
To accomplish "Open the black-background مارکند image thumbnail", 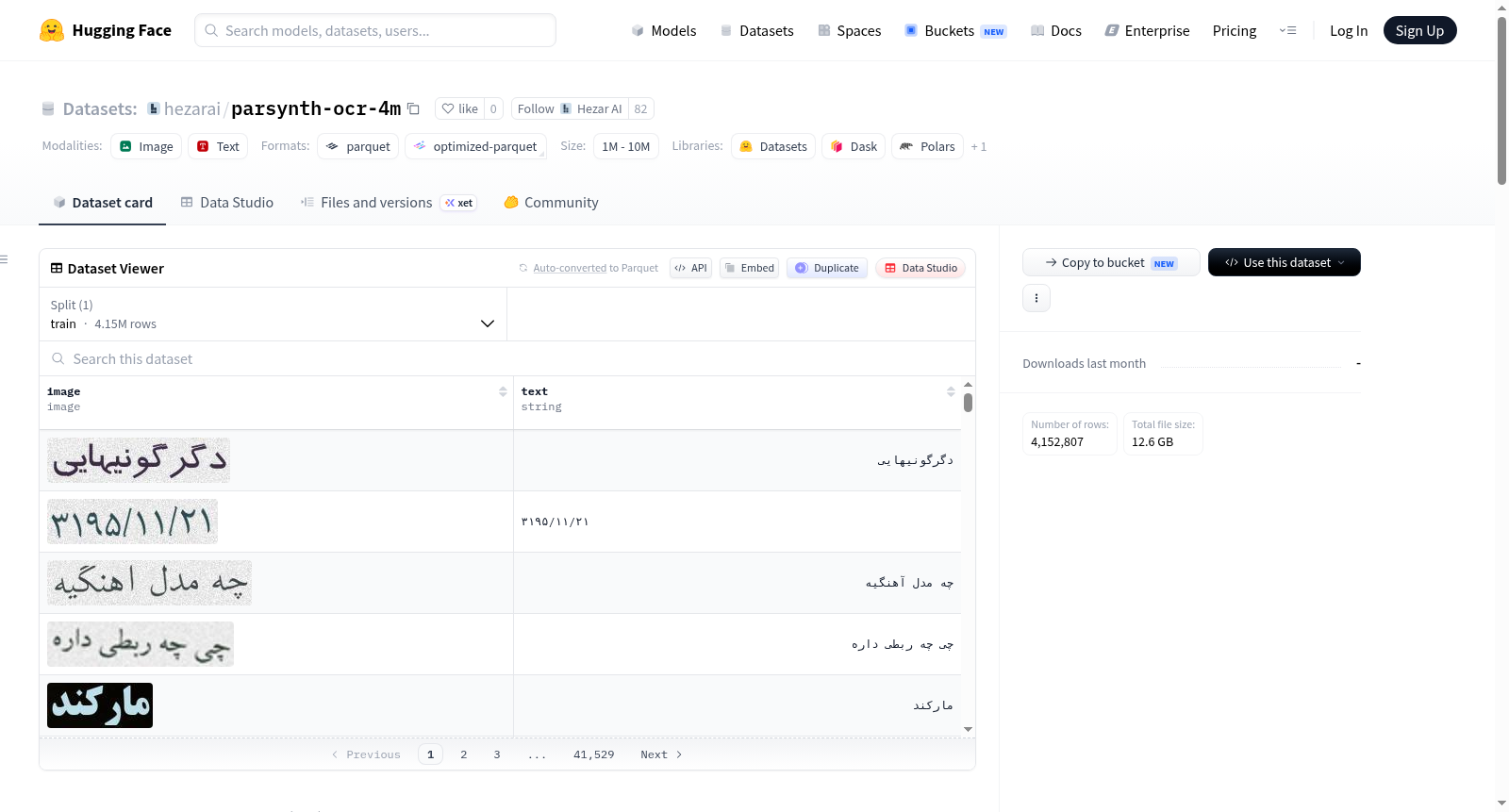I will 100,705.
